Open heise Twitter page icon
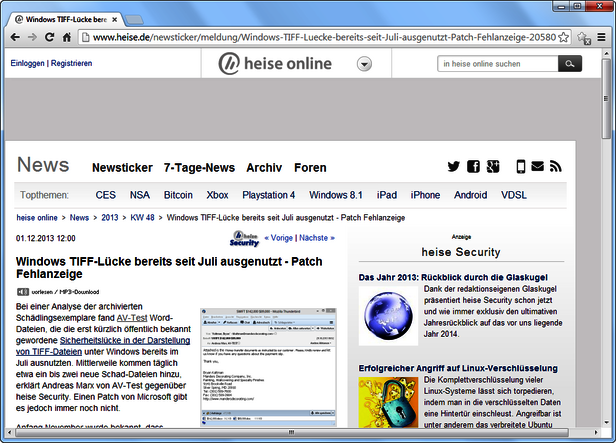The height and width of the screenshot is (443, 616). (454, 167)
